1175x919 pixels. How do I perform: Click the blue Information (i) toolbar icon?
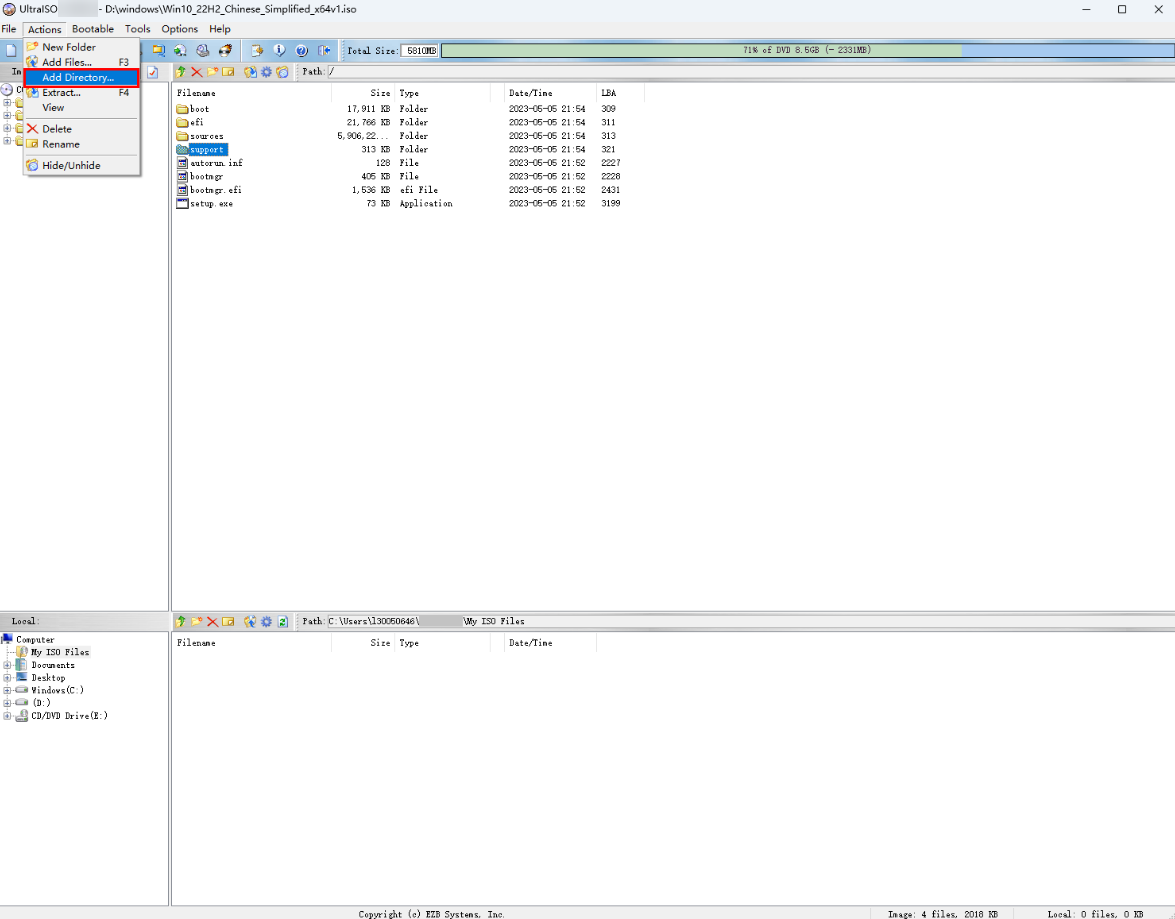point(279,50)
